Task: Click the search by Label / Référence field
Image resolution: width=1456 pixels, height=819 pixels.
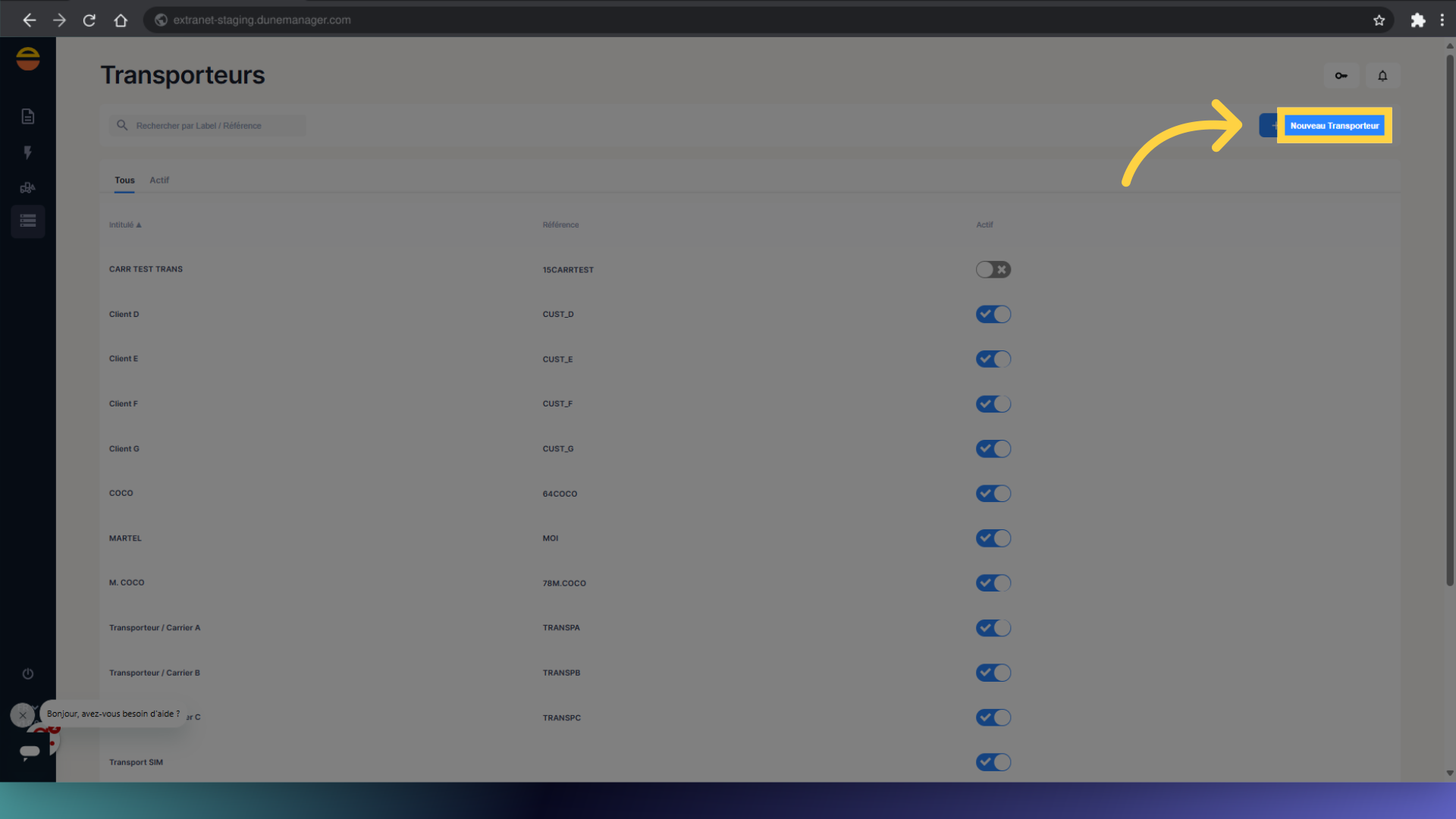Action: (x=206, y=126)
